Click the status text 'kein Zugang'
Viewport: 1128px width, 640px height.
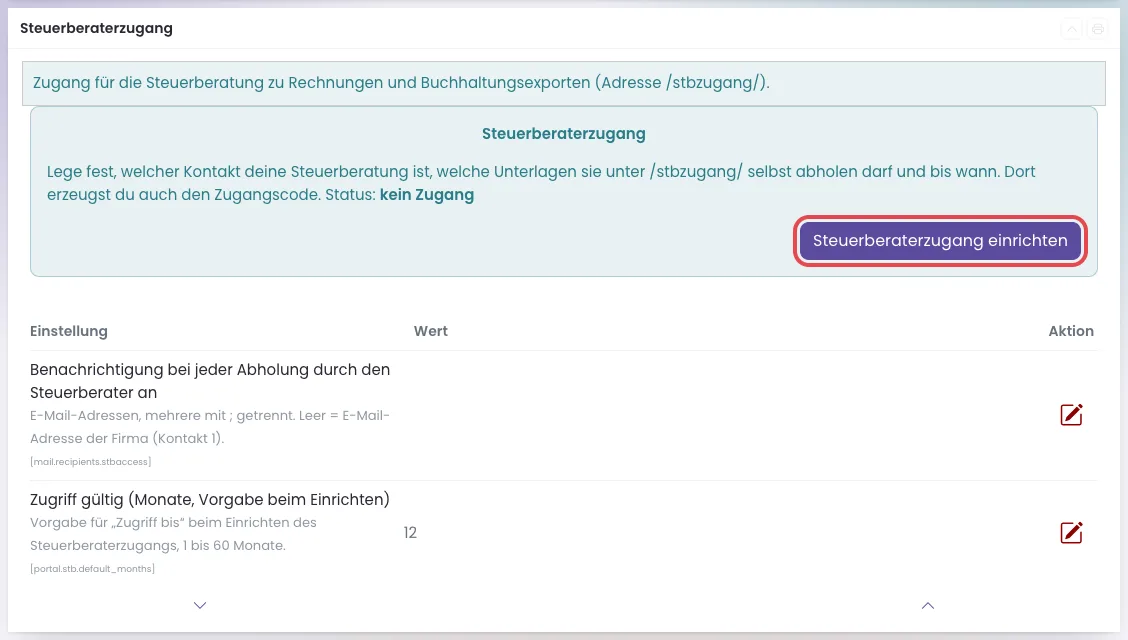(427, 195)
